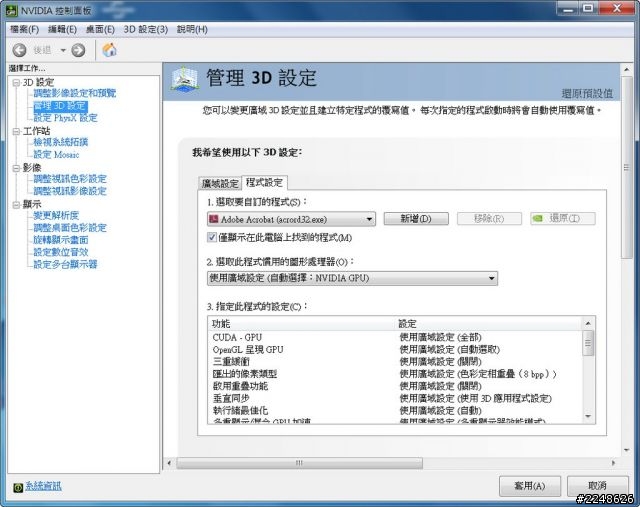This screenshot has width=640, height=507.
Task: Open the Adobe Acrobat program dropdown
Action: coord(291,219)
